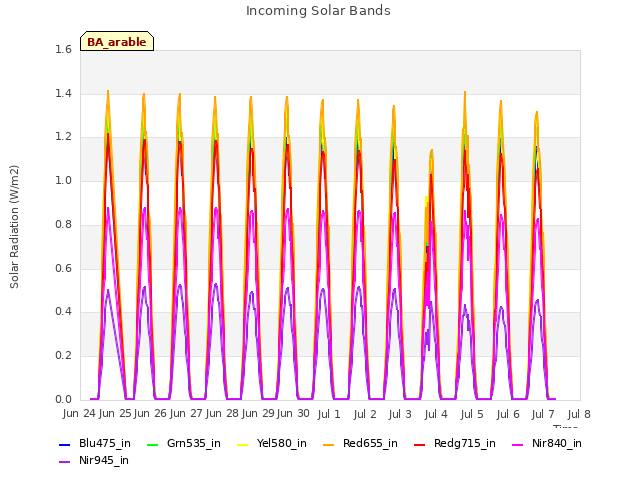Click the Jul 4 x-axis tick label
This screenshot has width=640, height=480.
click(436, 414)
